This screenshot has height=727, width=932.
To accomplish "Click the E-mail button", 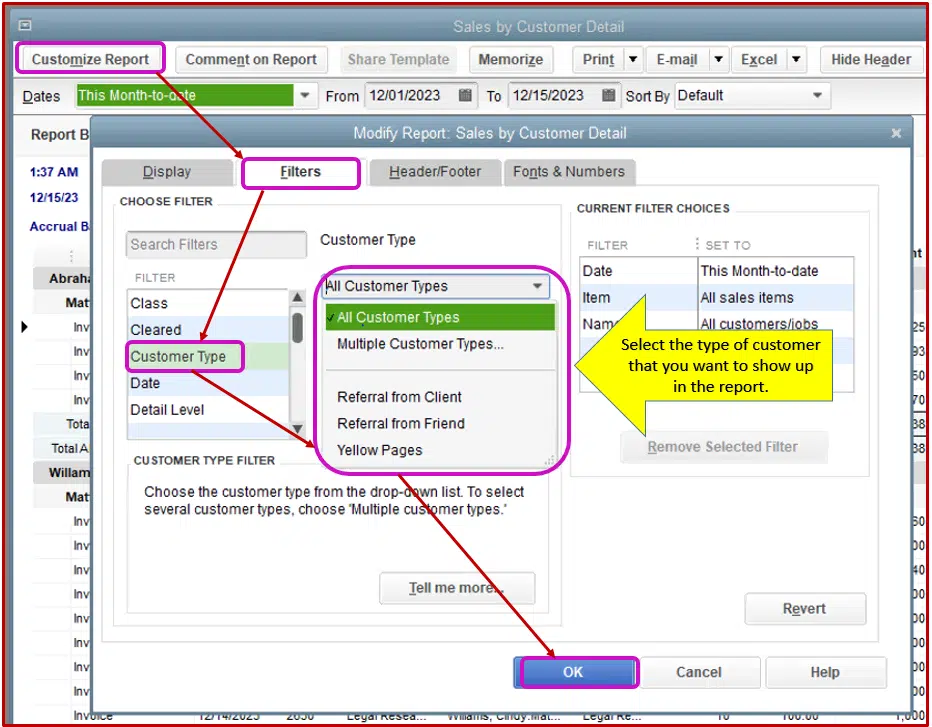I will tap(677, 59).
